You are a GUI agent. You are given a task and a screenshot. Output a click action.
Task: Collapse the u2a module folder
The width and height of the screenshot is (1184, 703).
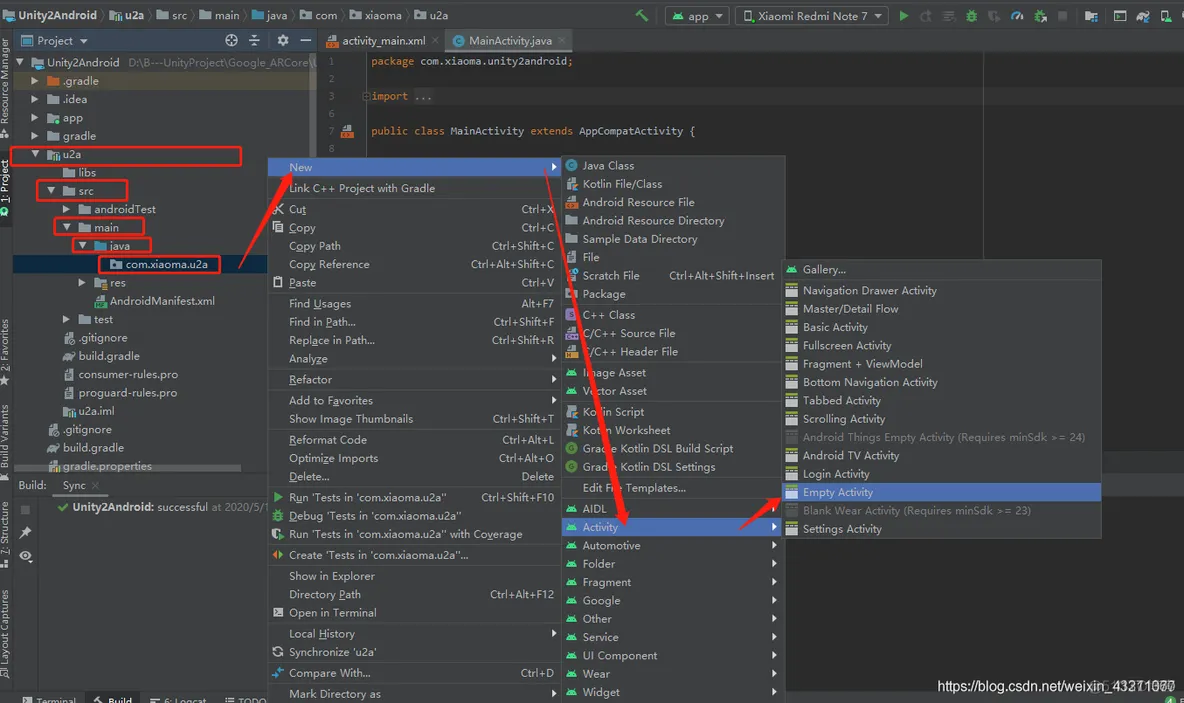(35, 154)
